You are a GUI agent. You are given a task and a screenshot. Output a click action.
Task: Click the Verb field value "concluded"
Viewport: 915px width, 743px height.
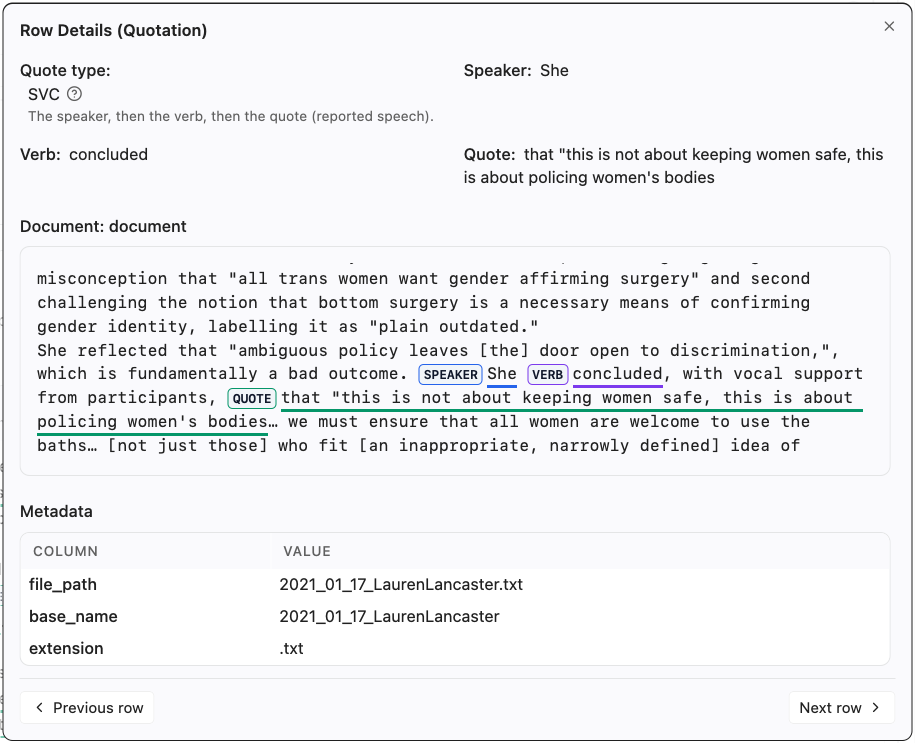[x=109, y=154]
